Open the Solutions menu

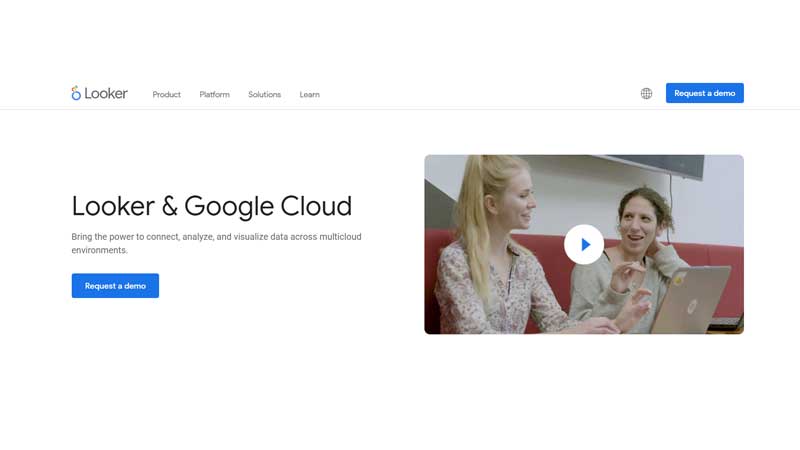264,94
